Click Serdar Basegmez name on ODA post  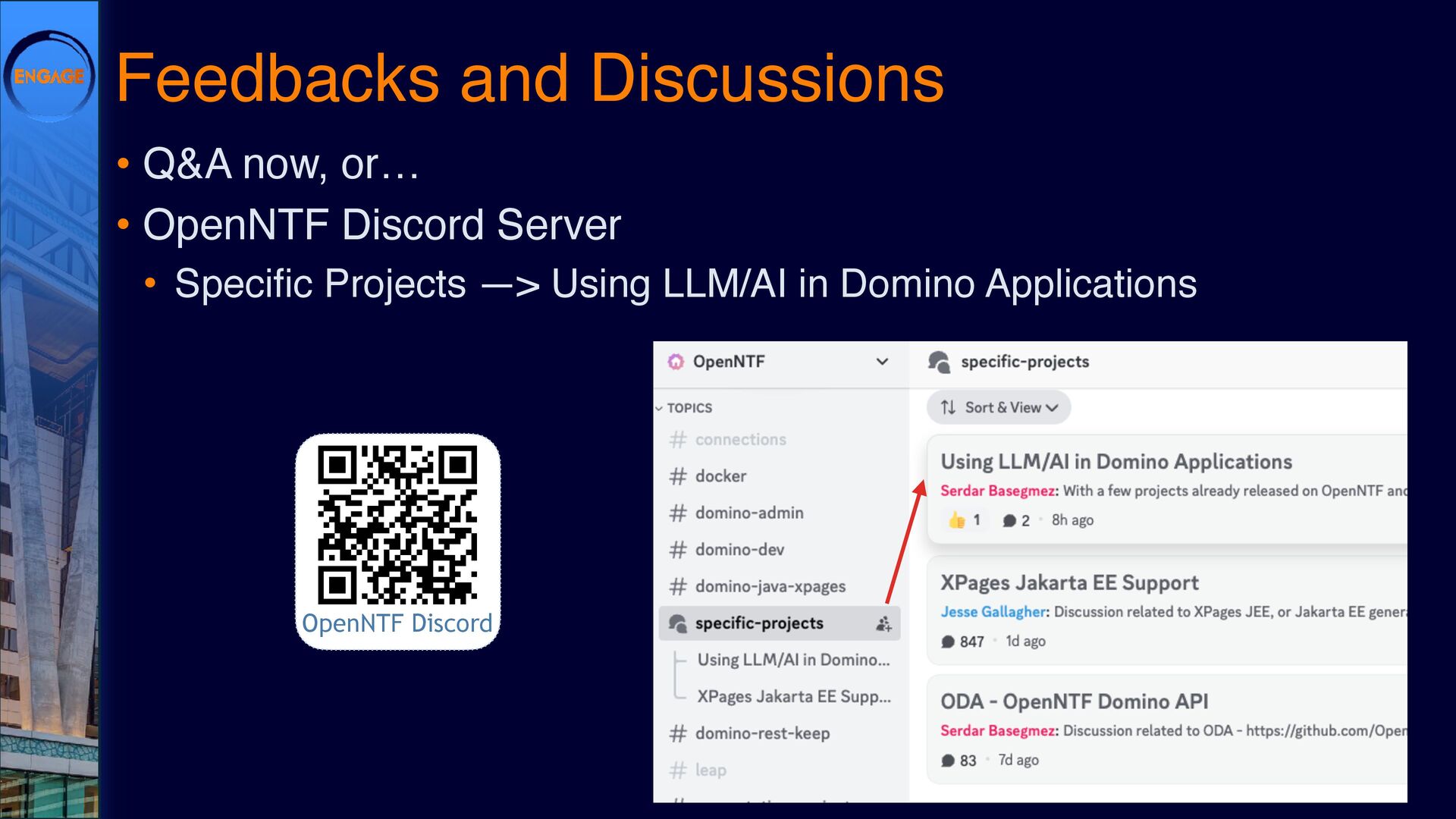pyautogui.click(x=998, y=731)
